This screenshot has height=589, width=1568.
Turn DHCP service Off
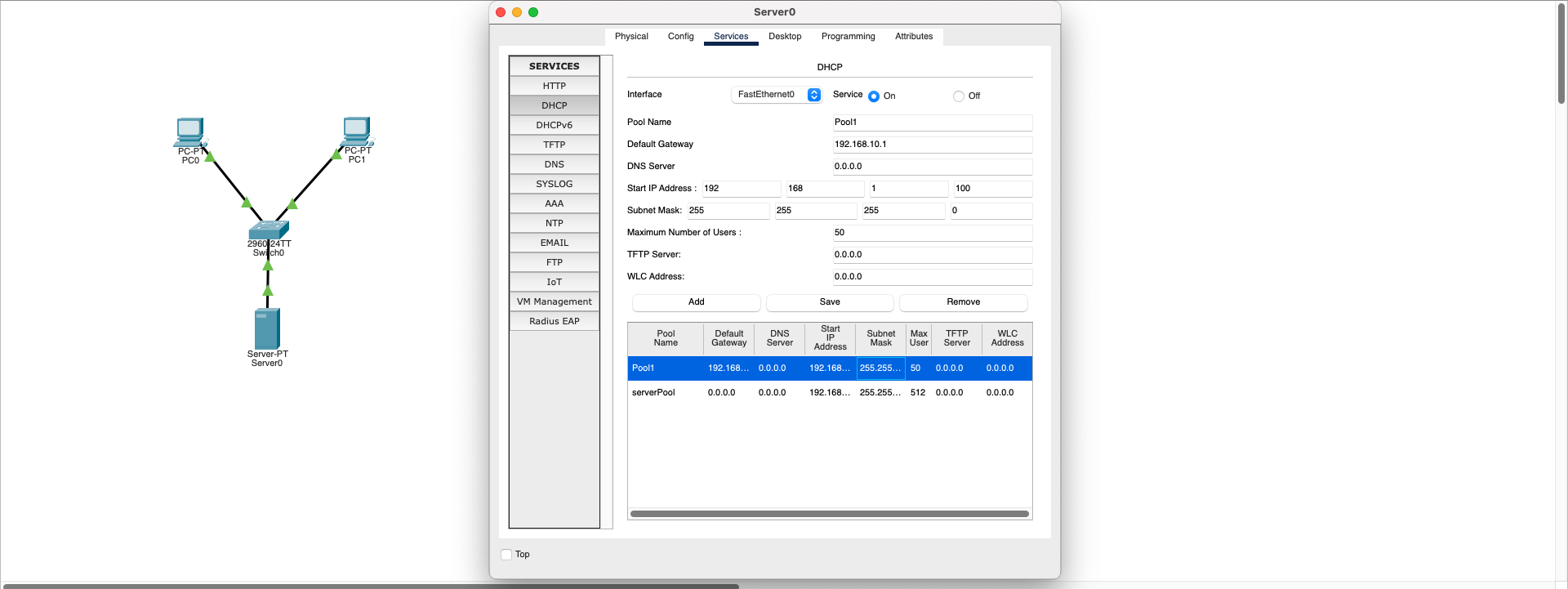tap(959, 96)
